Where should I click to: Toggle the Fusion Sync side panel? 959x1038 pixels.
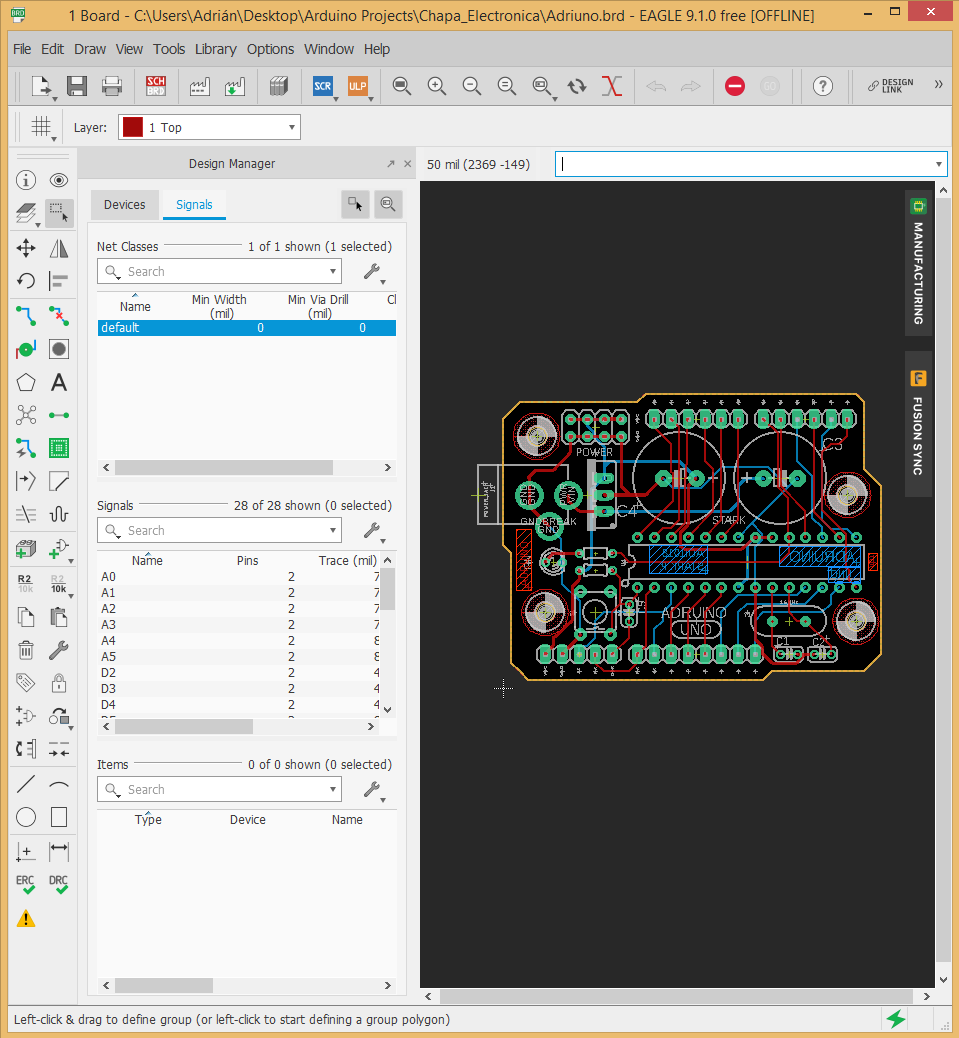(918, 424)
